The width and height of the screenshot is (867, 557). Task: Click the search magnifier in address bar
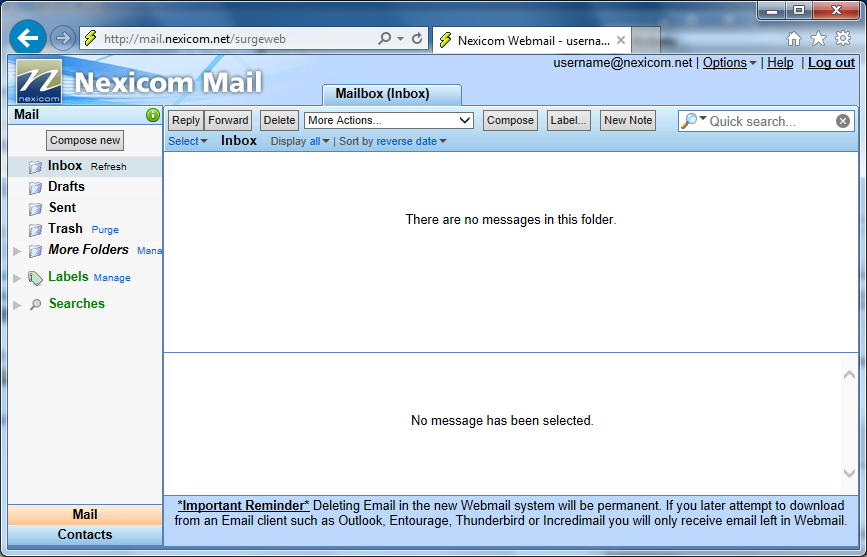coord(384,38)
